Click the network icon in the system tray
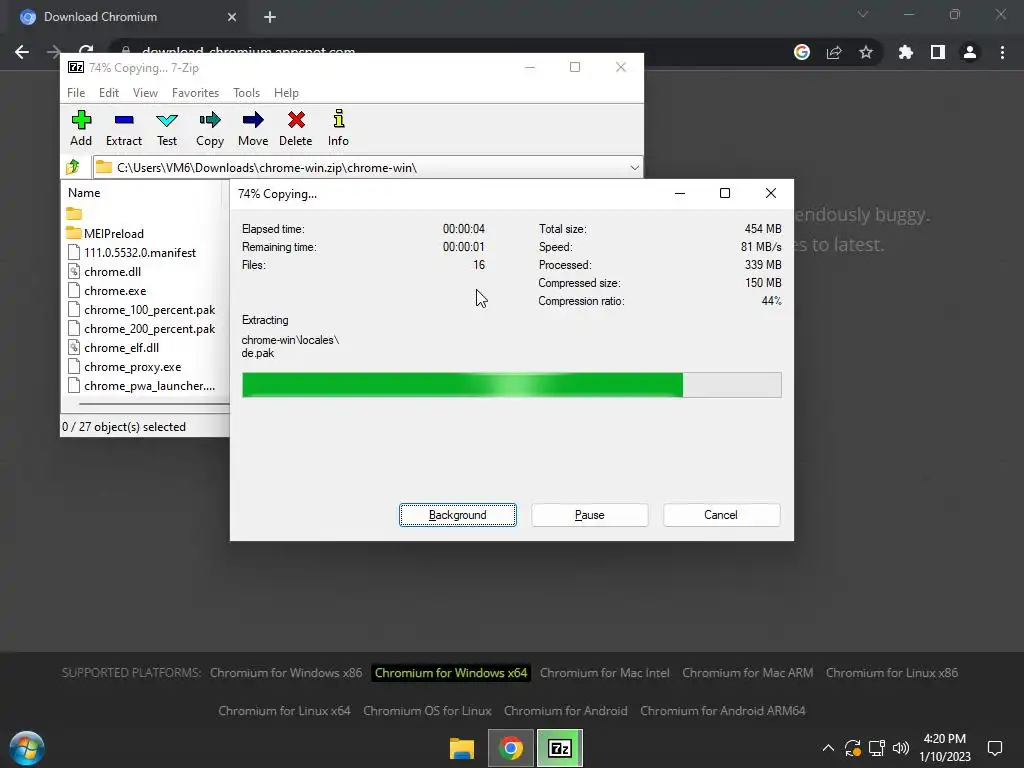1024x768 pixels. [876, 748]
